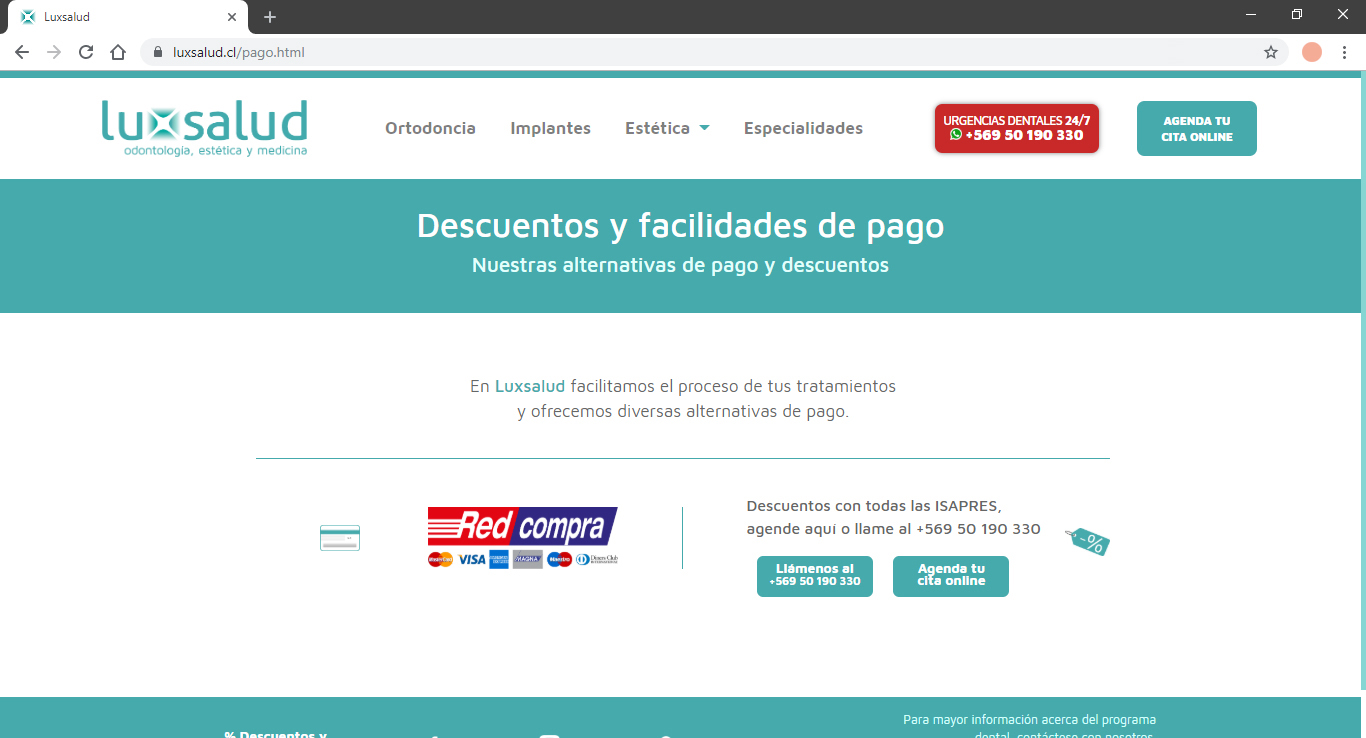The height and width of the screenshot is (738, 1366).
Task: Open the Ortodoncia menu item
Action: [430, 128]
